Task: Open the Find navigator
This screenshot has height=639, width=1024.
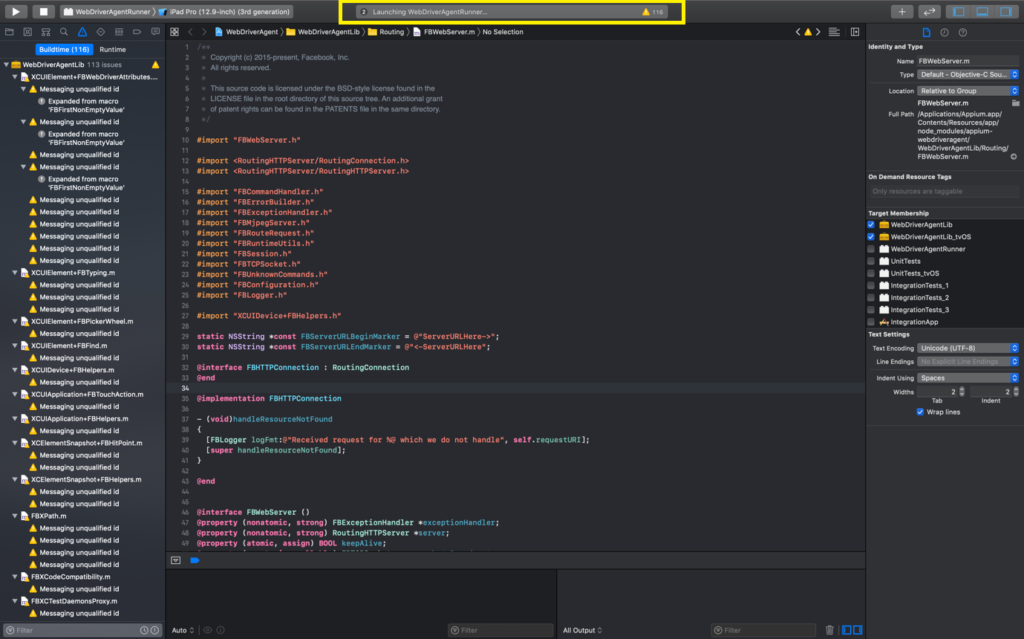Action: coord(64,32)
